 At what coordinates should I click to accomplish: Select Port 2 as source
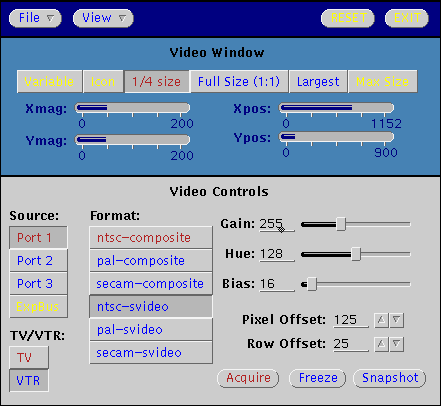click(x=38, y=261)
